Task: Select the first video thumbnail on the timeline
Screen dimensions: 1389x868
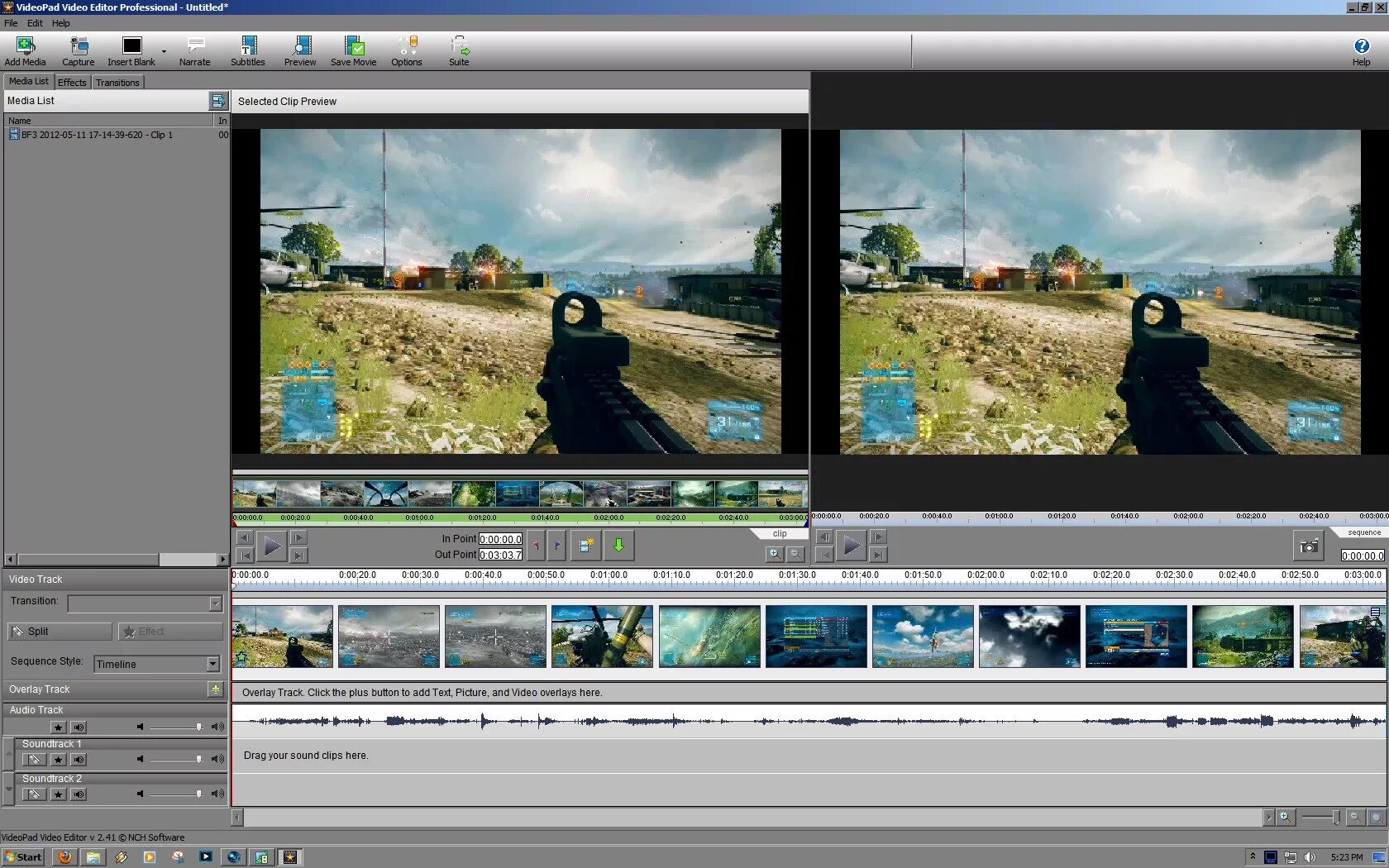Action: click(283, 637)
